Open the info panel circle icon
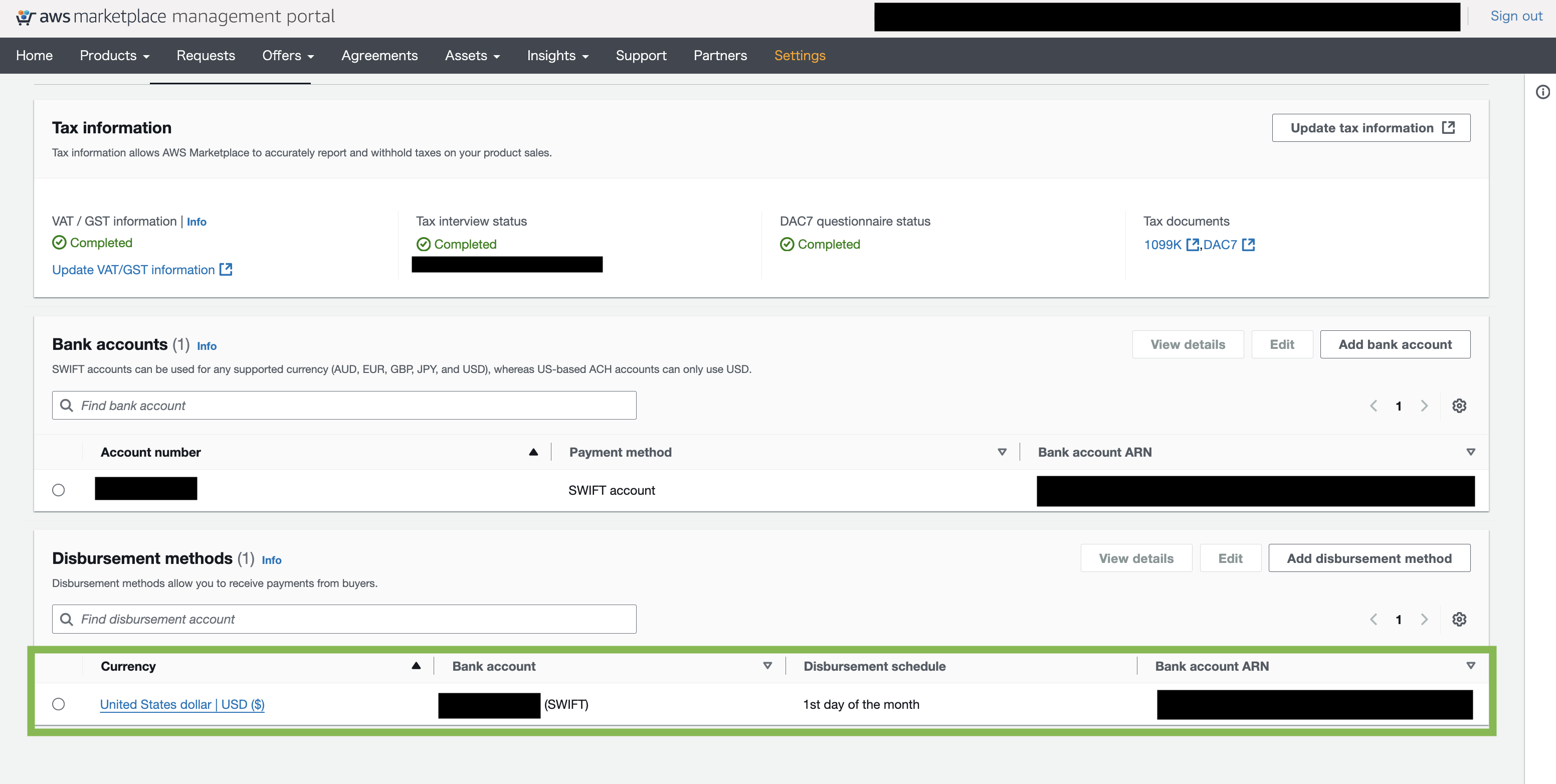The image size is (1556, 784). click(x=1542, y=92)
